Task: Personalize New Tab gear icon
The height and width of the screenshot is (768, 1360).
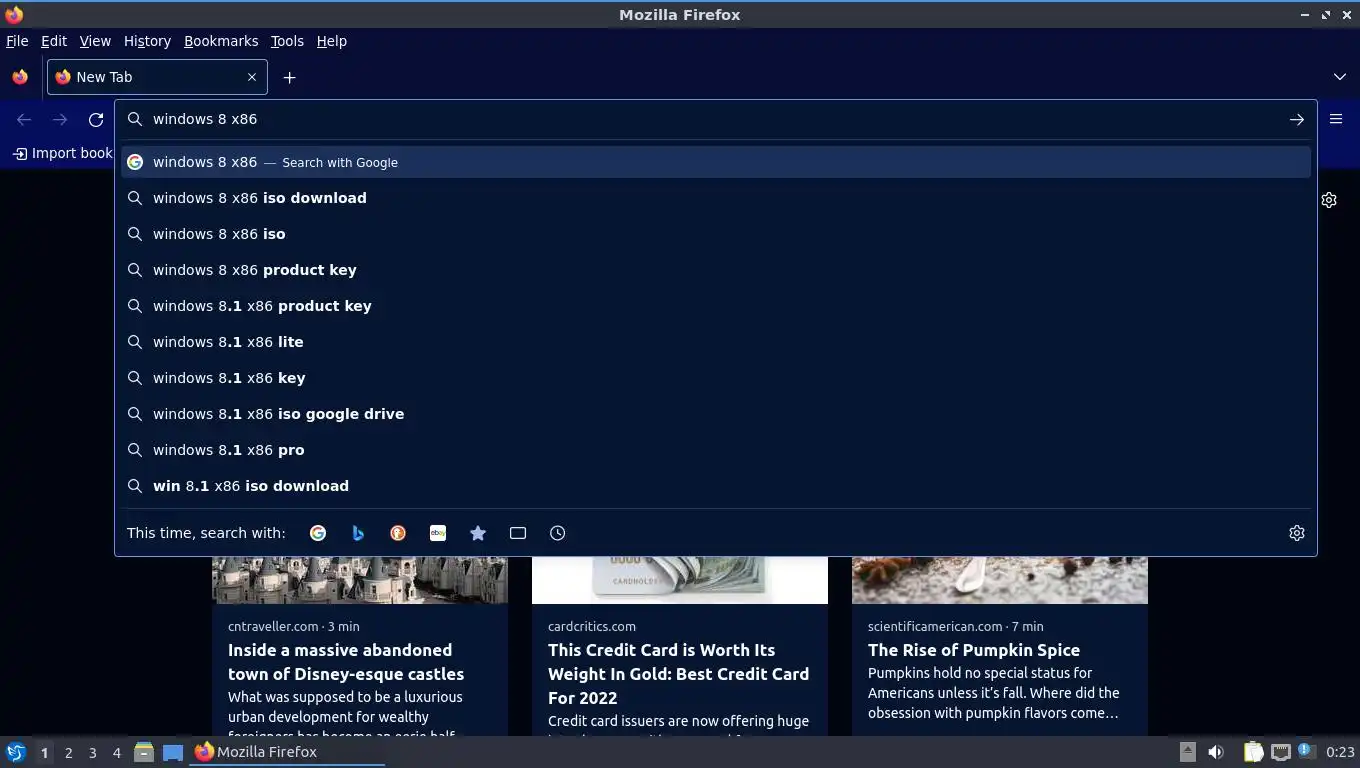Action: 1329,200
